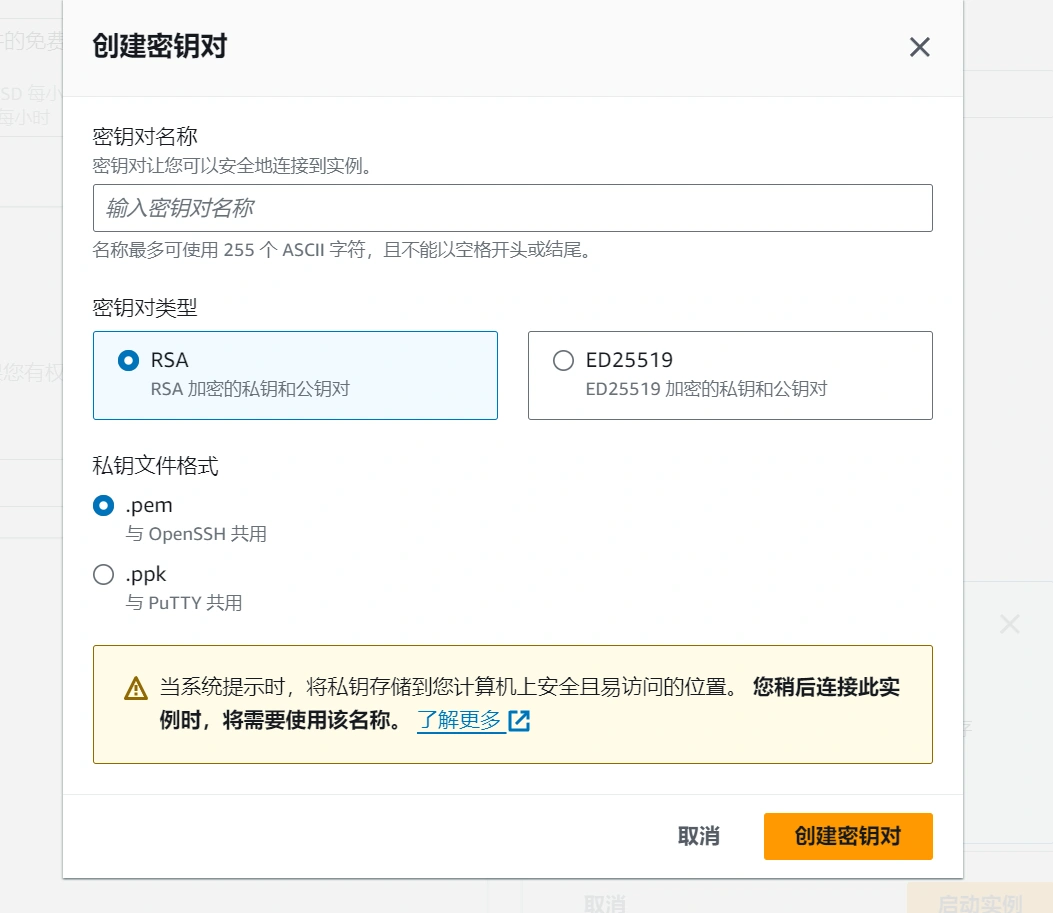Screen dimensions: 1053x913
Task: Choose the .ppk private key format radio
Action: tap(103, 575)
